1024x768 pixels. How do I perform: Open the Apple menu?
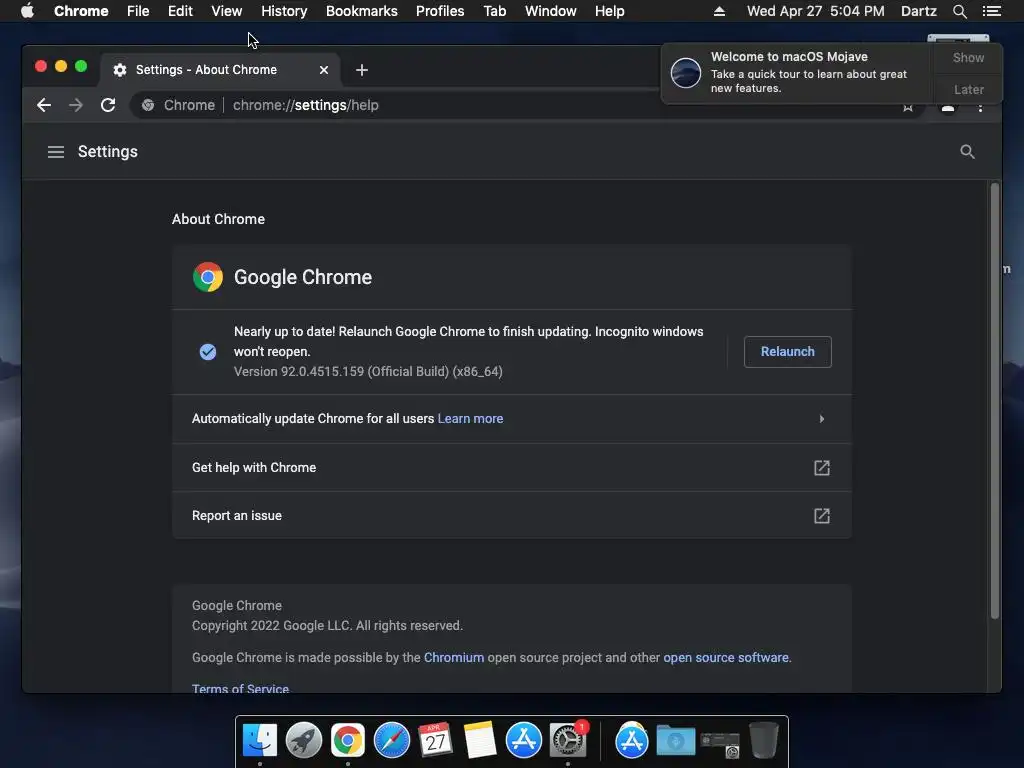coord(27,11)
